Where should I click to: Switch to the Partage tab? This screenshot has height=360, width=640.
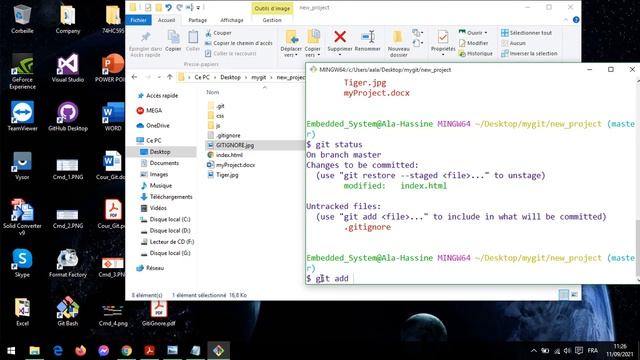pos(198,20)
